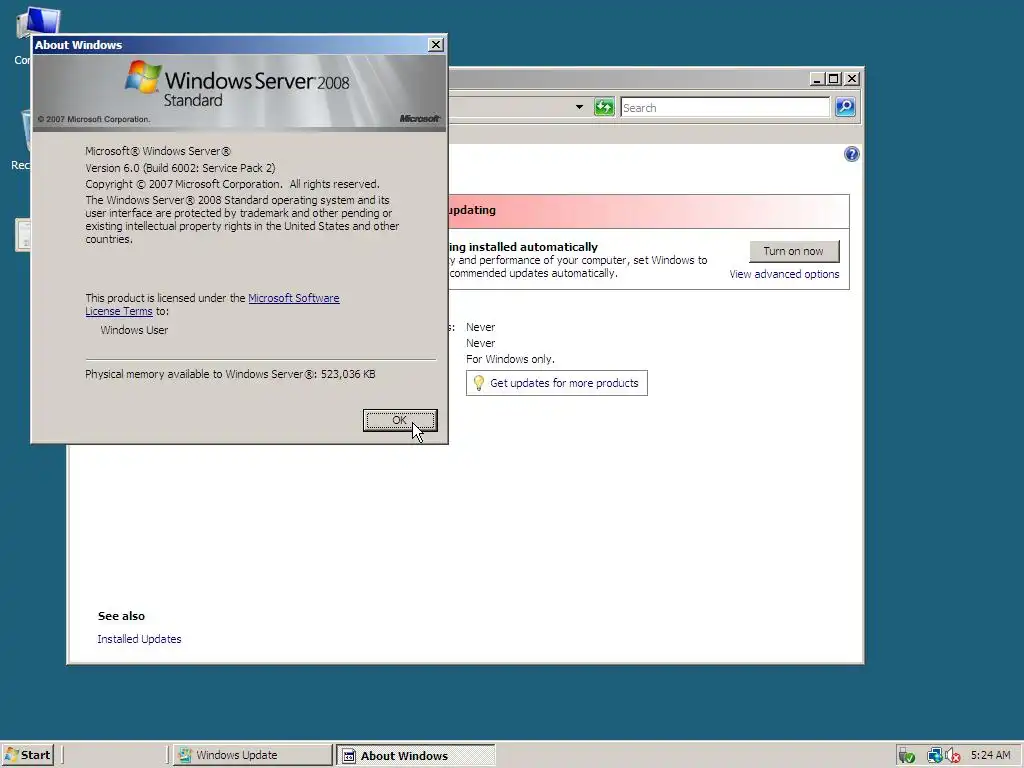
Task: Open View advanced options link
Action: click(784, 274)
